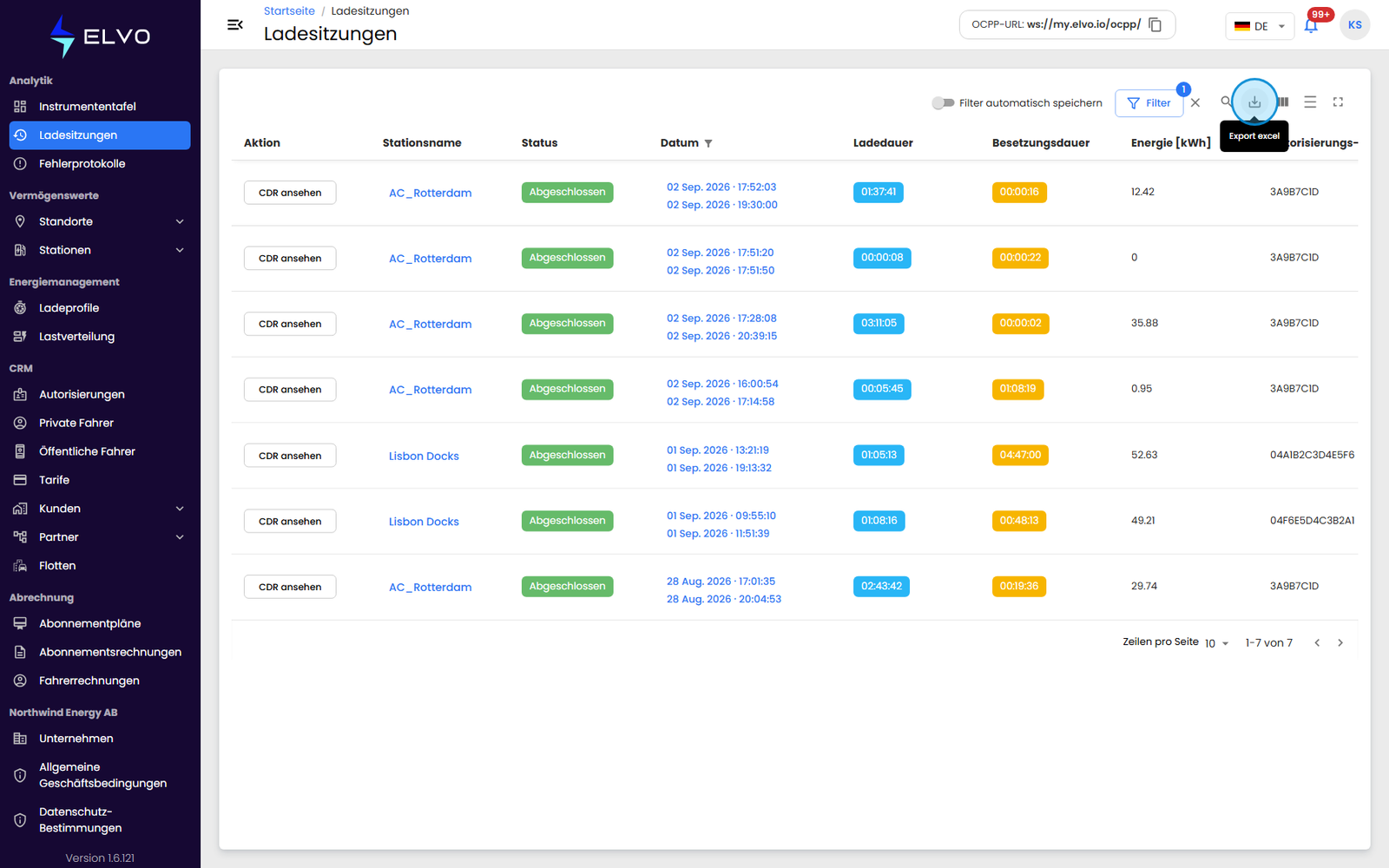The image size is (1389, 868).
Task: Expand the Standorte menu
Action: pos(100,221)
